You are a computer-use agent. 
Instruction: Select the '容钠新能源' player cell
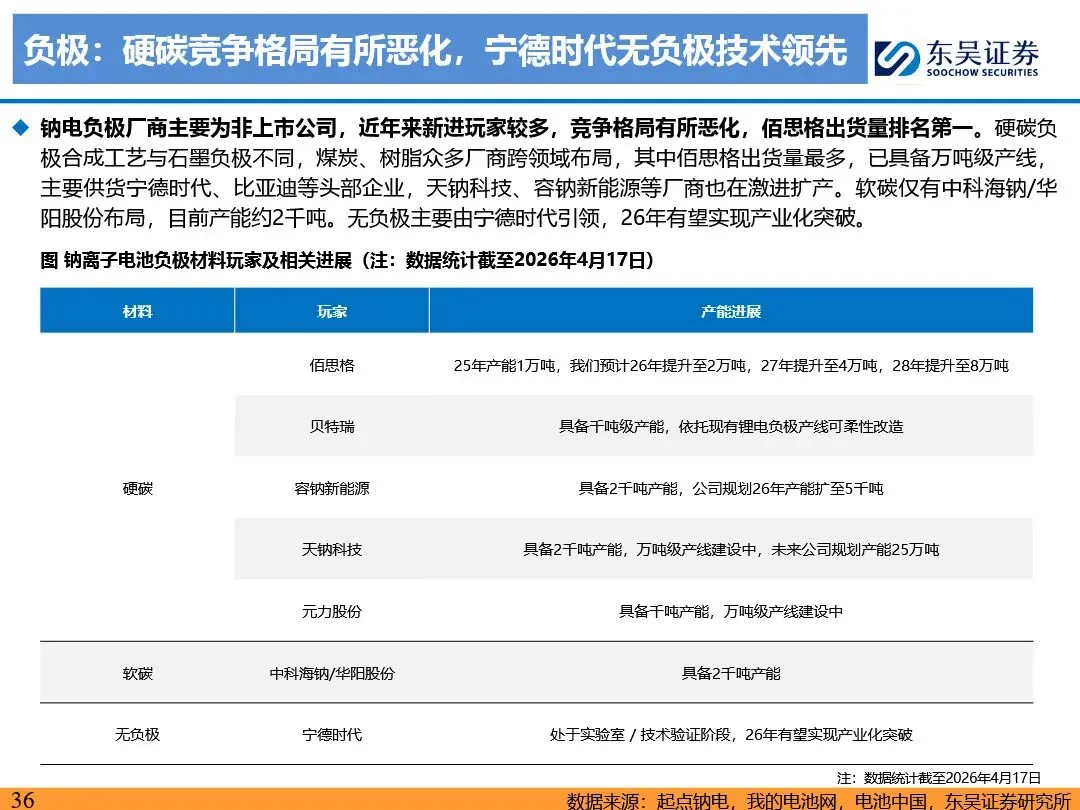click(331, 488)
